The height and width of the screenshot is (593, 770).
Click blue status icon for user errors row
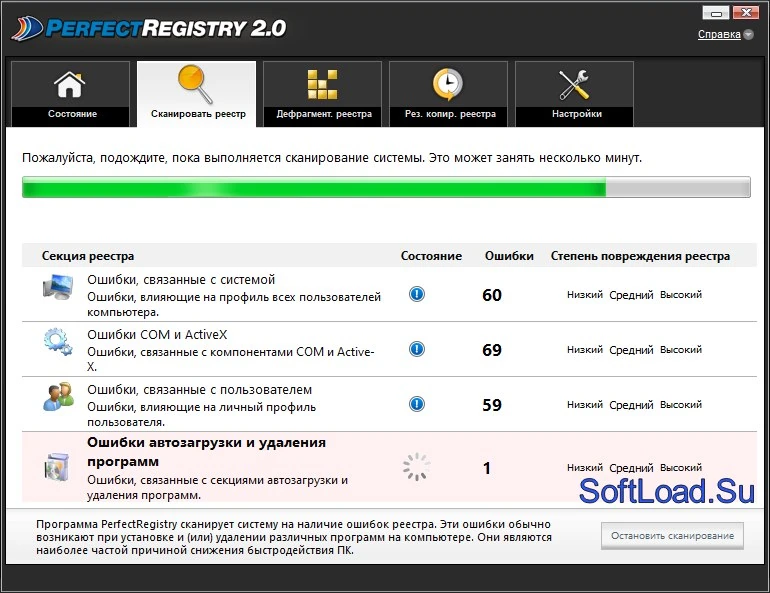click(x=417, y=404)
